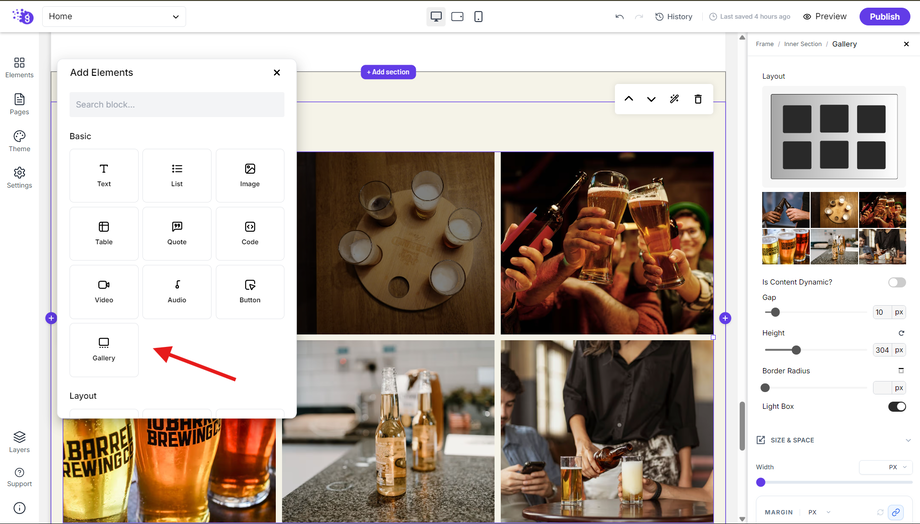The width and height of the screenshot is (920, 524).
Task: Open the magic wand AI tool
Action: click(674, 99)
